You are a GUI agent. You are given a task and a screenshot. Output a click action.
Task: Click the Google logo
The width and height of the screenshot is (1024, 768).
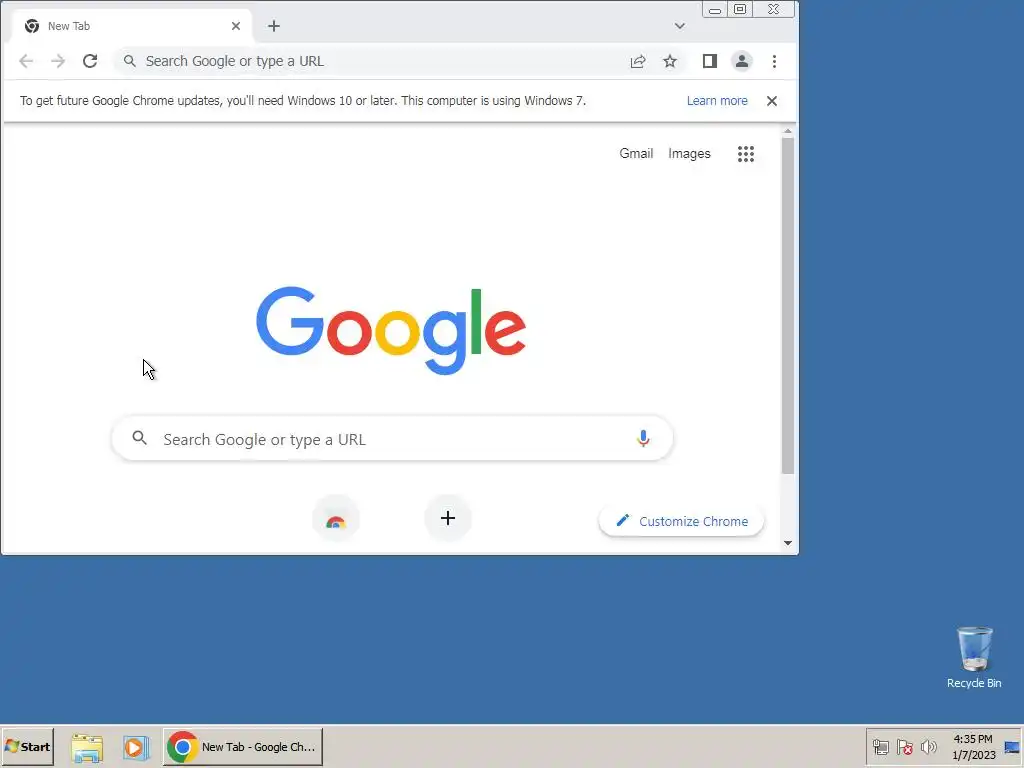tap(391, 330)
